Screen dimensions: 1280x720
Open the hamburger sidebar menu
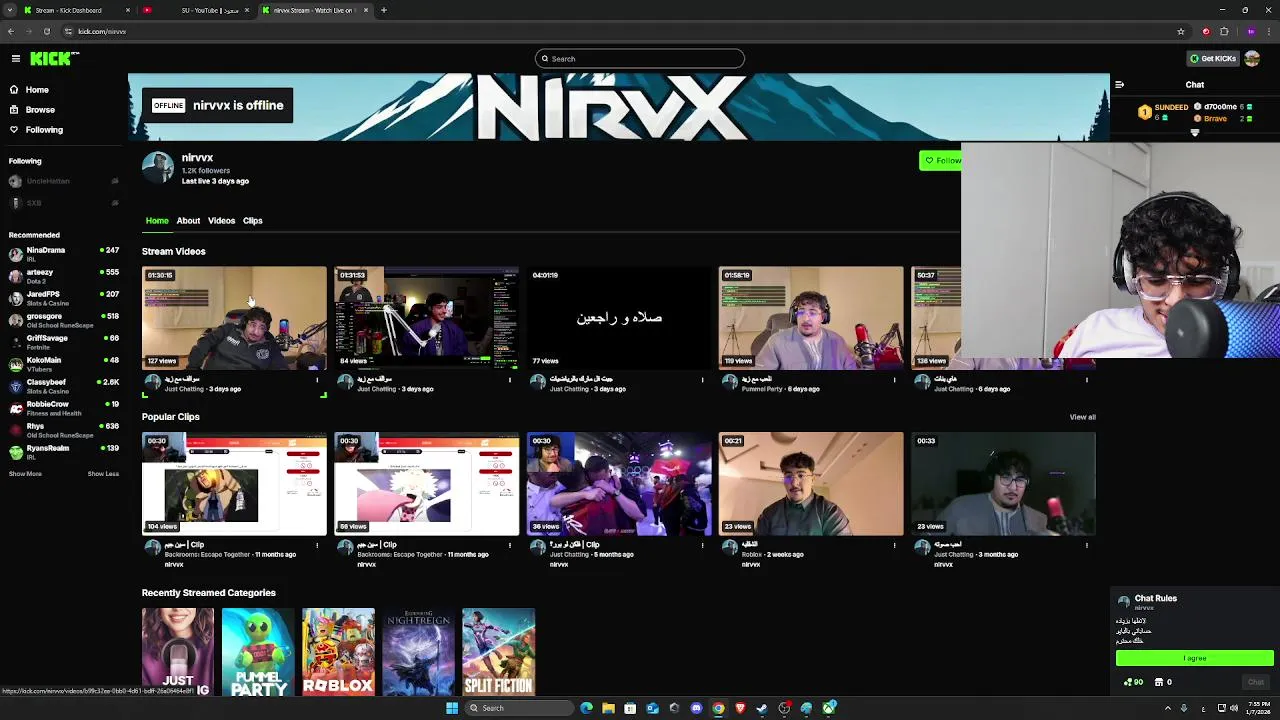[15, 59]
